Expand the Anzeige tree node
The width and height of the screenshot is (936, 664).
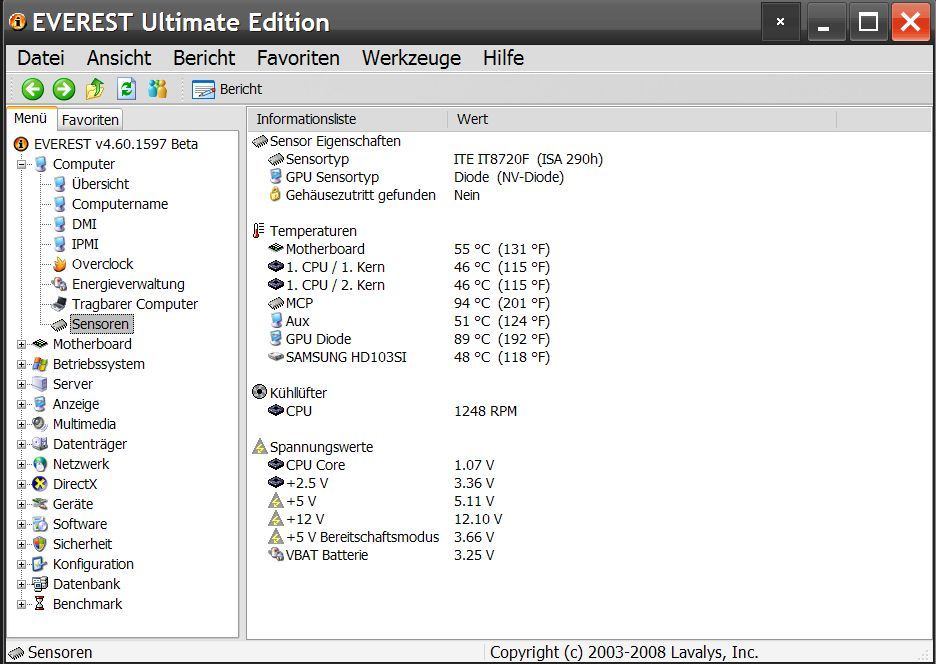pyautogui.click(x=21, y=404)
